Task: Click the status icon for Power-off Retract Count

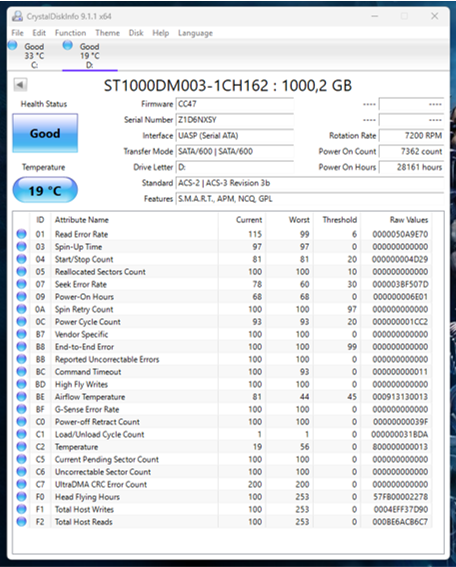Action: tap(22, 422)
